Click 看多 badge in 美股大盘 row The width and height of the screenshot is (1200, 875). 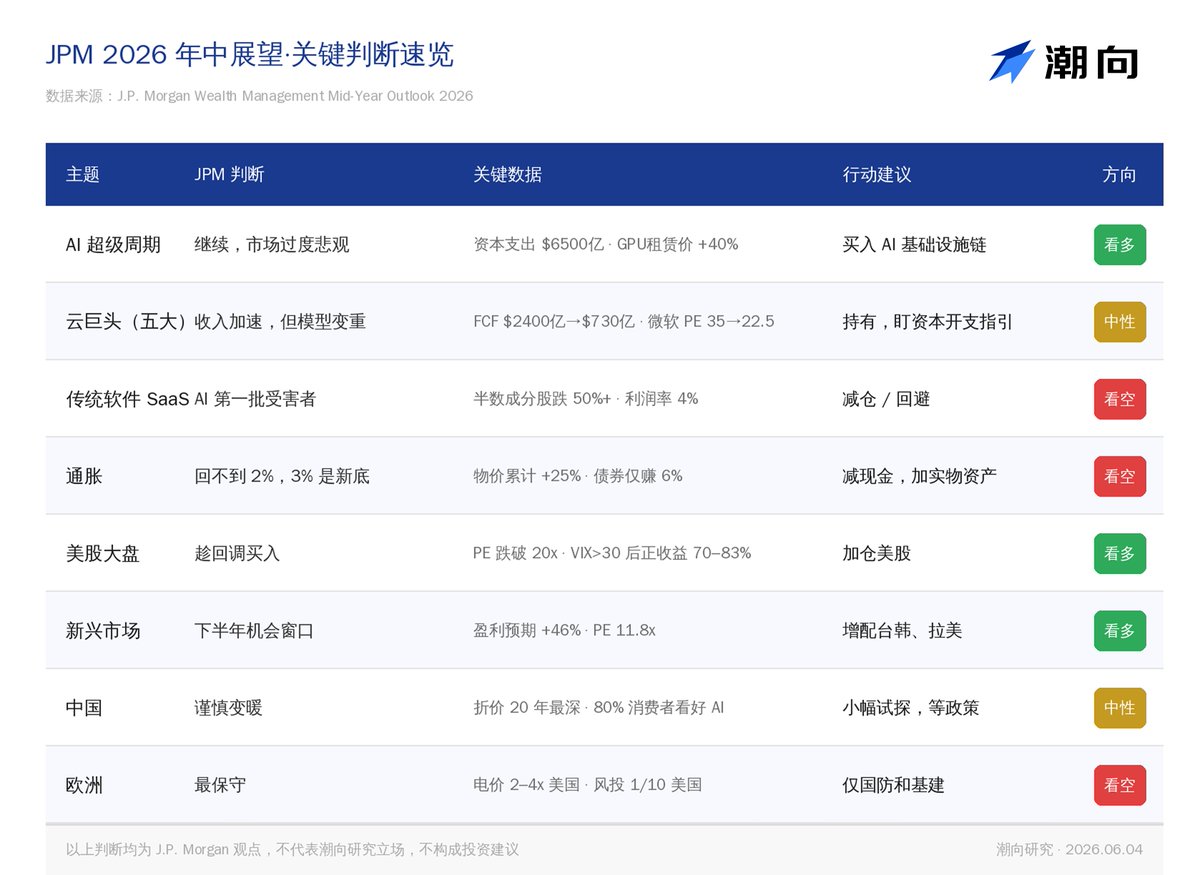1120,554
